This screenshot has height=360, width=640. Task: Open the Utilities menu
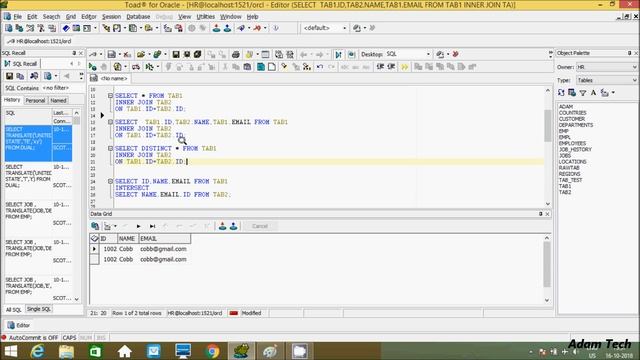pos(205,17)
